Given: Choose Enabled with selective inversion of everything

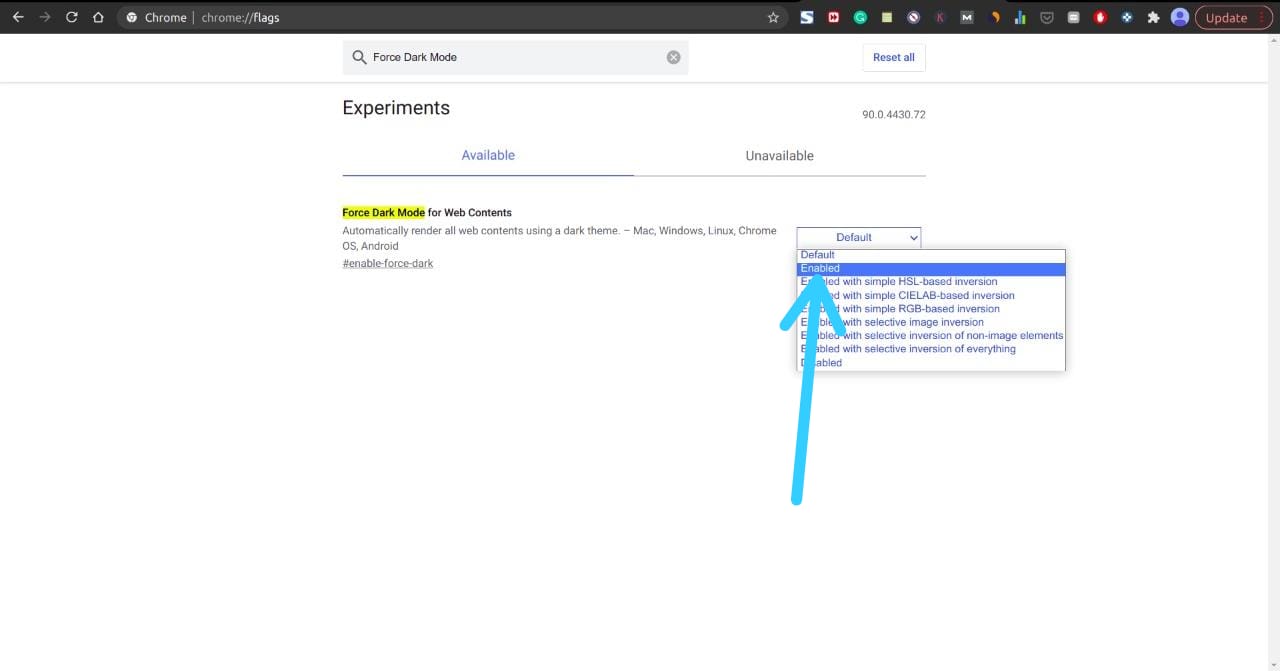Looking at the screenshot, I should tap(931, 349).
